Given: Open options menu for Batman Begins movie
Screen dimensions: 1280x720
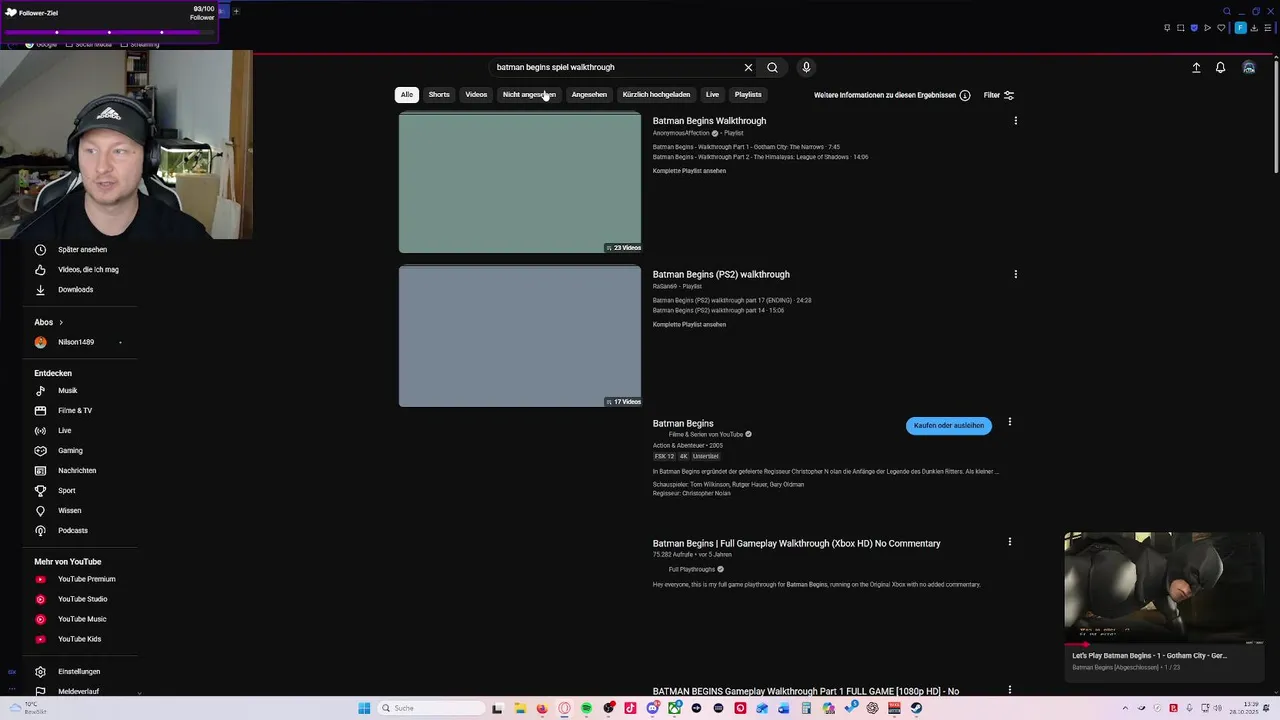Looking at the screenshot, I should (x=1009, y=422).
